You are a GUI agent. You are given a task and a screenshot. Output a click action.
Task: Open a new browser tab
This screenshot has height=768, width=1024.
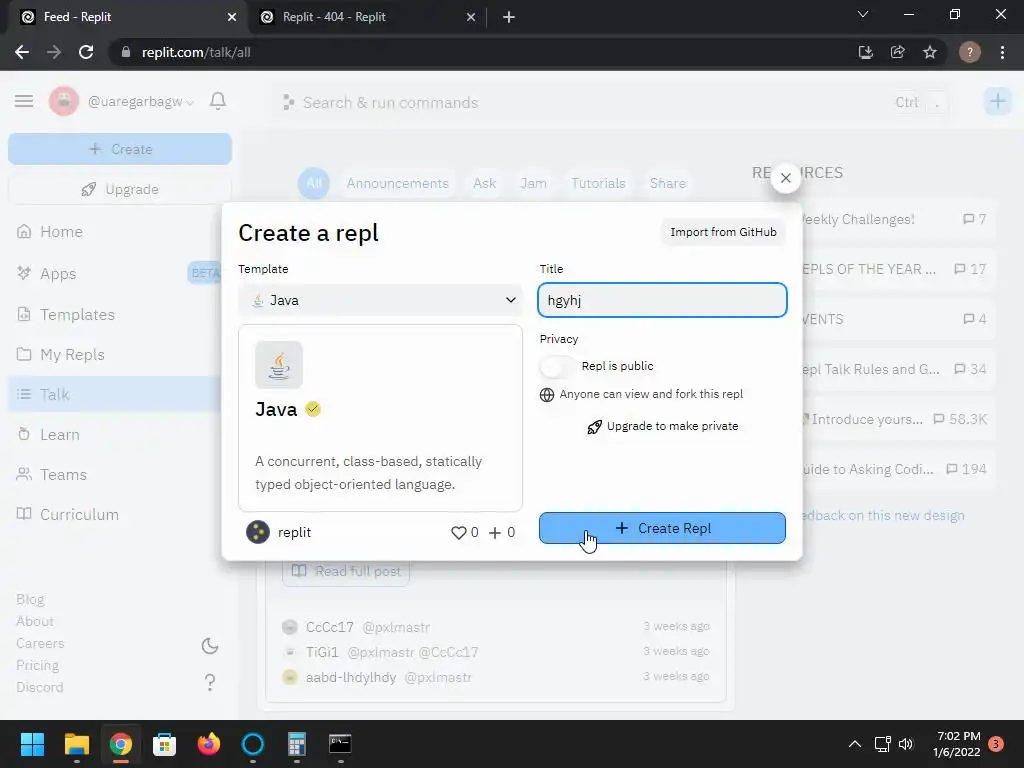pos(509,17)
